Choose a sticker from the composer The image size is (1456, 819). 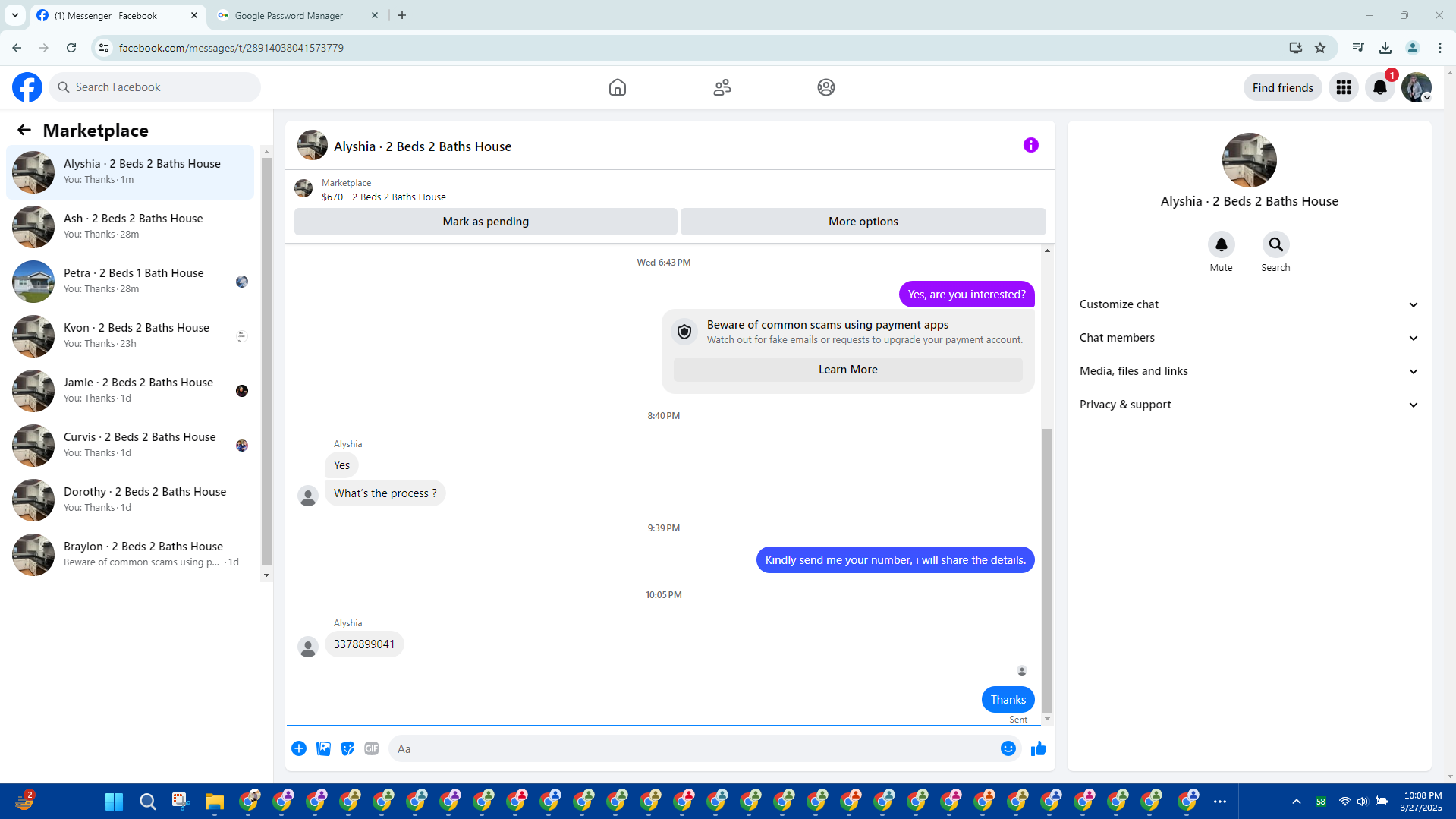(347, 748)
